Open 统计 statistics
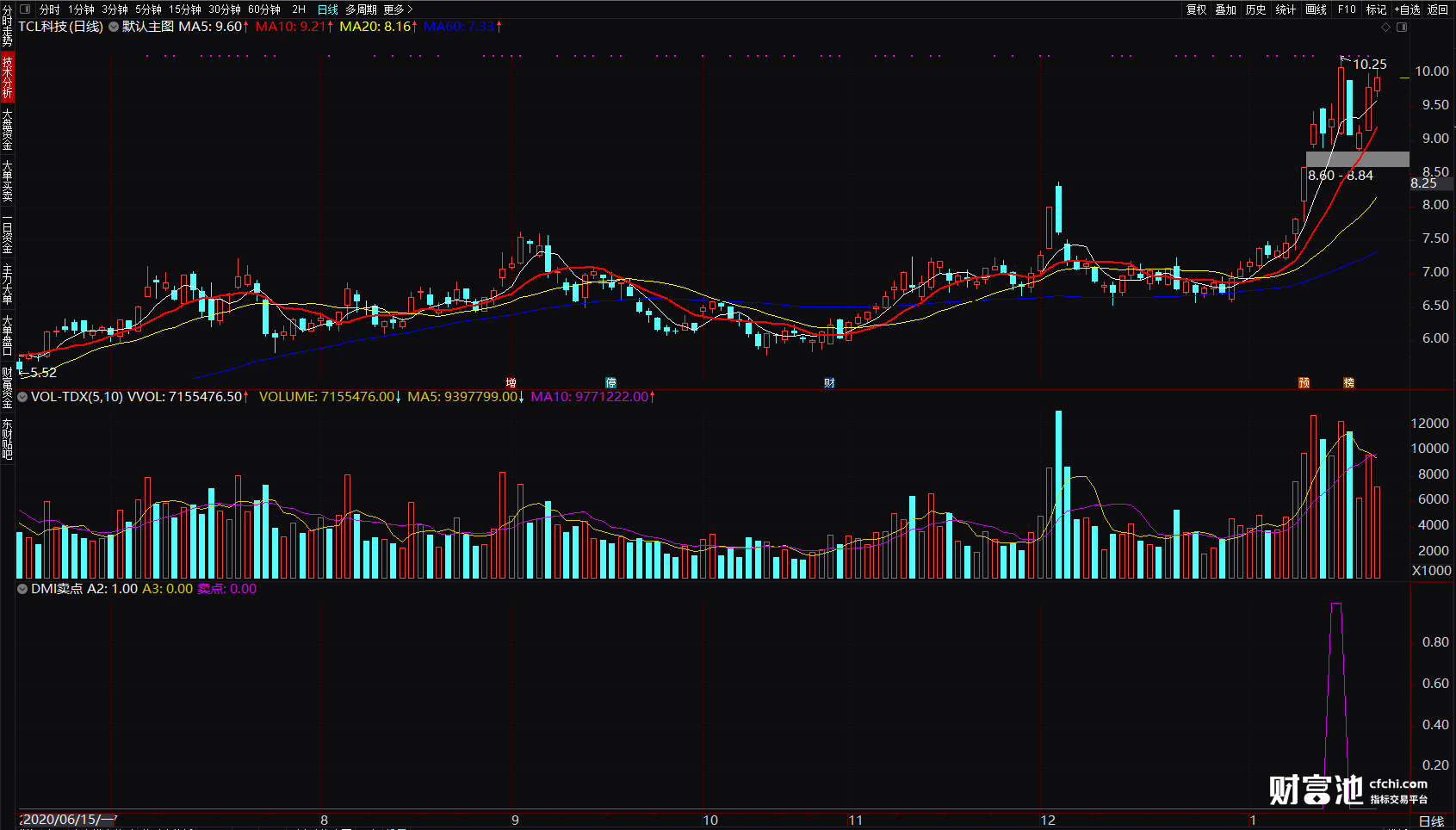The height and width of the screenshot is (830, 1456). [x=1286, y=9]
